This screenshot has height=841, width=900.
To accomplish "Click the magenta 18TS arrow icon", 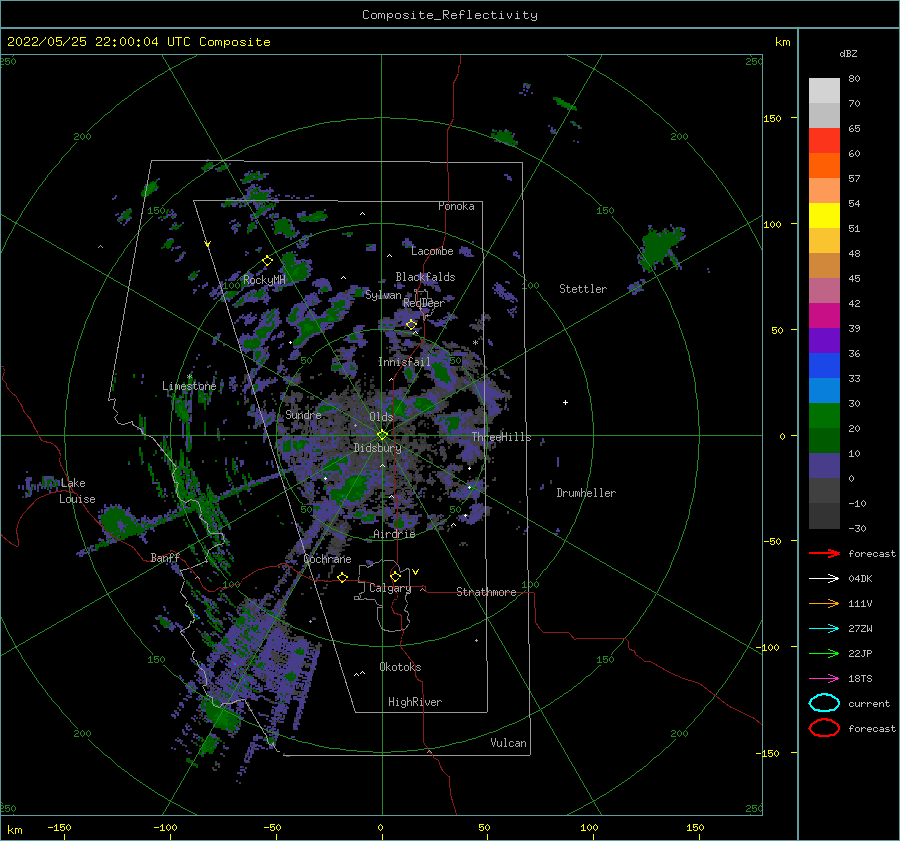I will tap(824, 679).
